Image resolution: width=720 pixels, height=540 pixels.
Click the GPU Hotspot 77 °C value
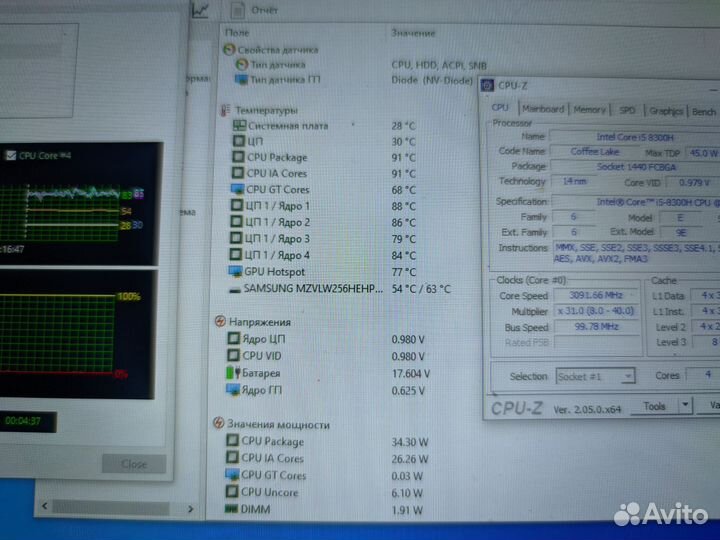coord(404,272)
